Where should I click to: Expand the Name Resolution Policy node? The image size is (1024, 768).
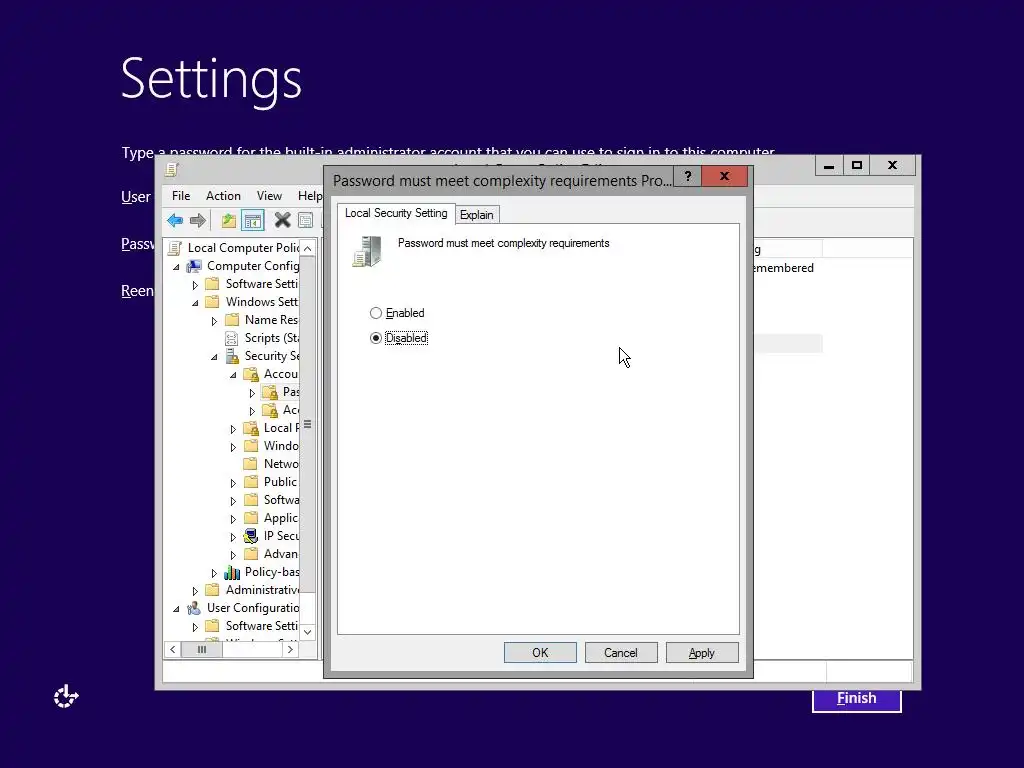point(214,321)
